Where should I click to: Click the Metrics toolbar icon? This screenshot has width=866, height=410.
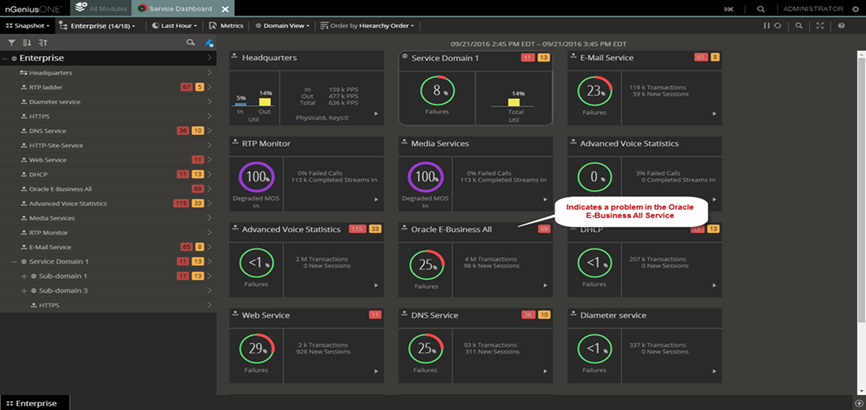(228, 25)
